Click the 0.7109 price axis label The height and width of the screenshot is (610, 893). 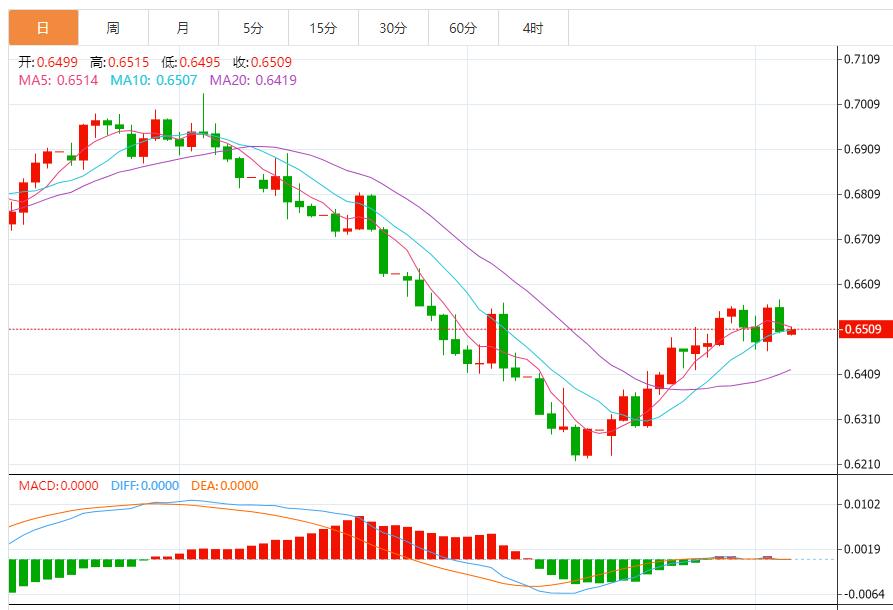tap(862, 59)
